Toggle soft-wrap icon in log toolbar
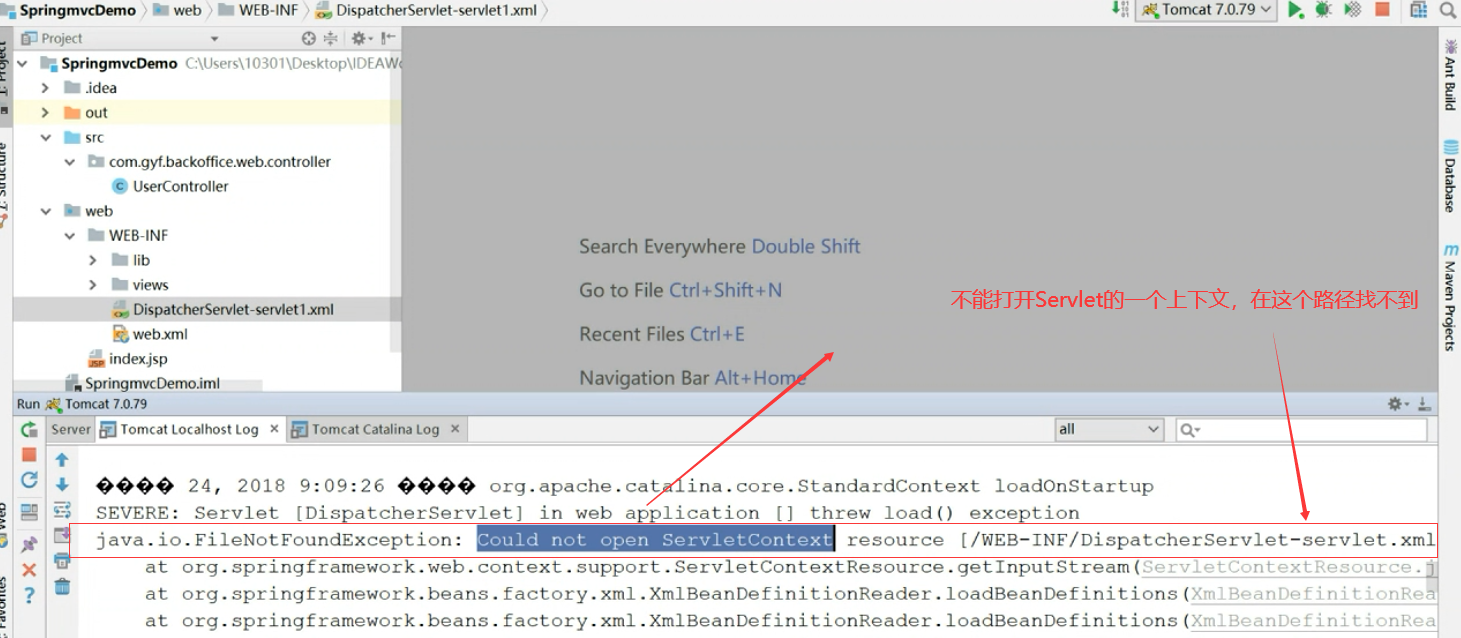 click(x=62, y=510)
